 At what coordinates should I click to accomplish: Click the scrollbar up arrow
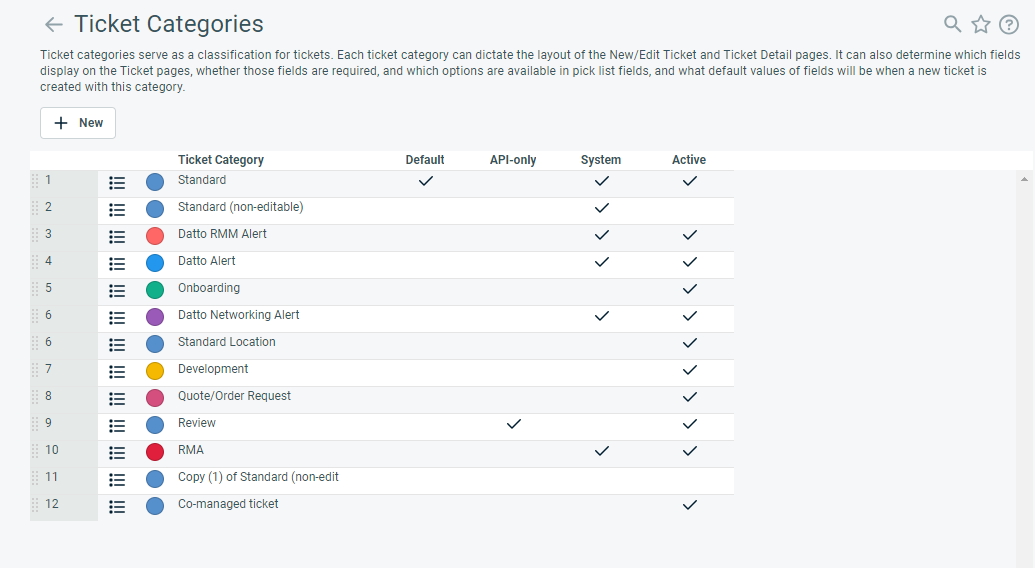1024,180
